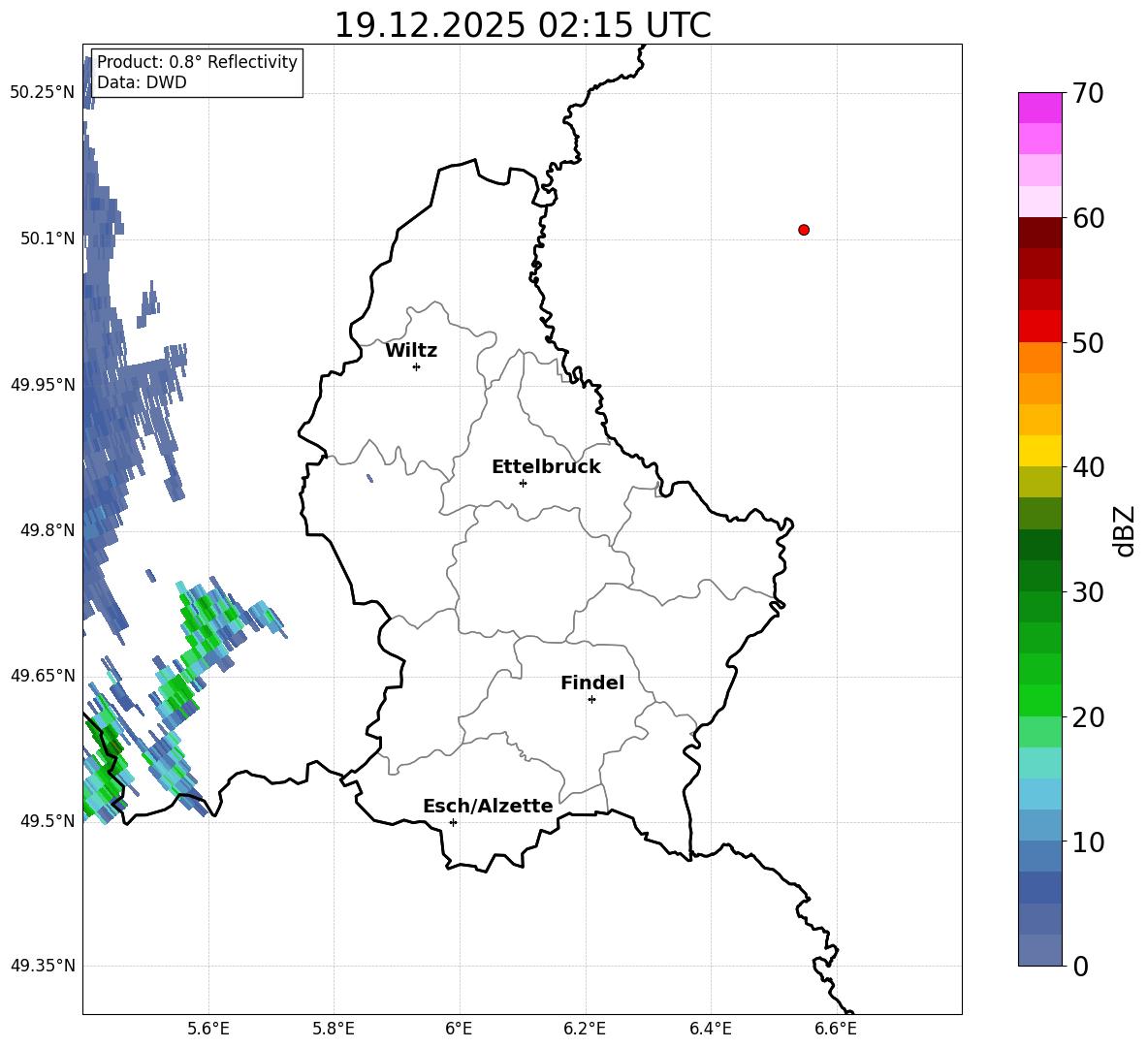Click the colorbar tick label 30
1148x1048 pixels.
1088,592
